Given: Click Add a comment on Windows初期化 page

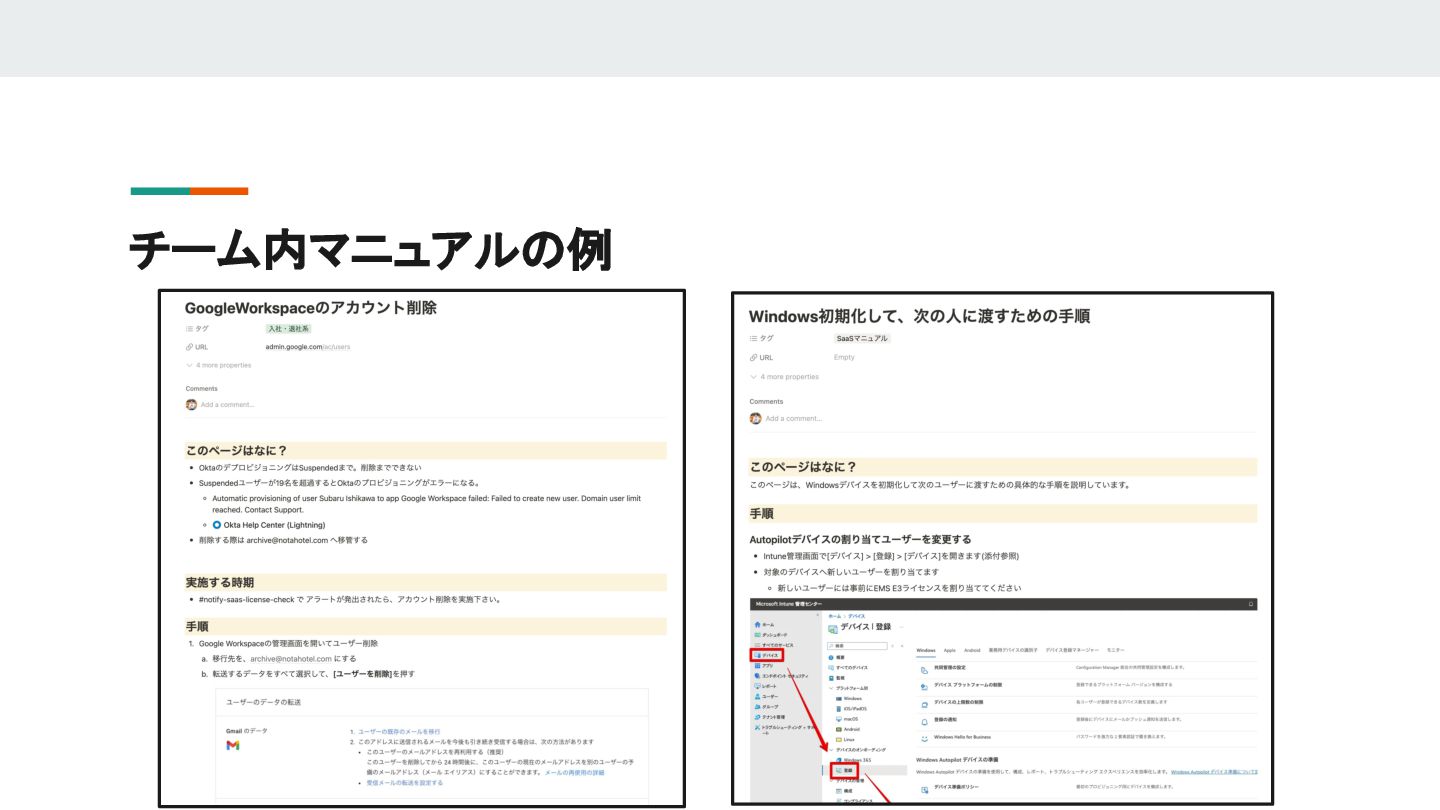Looking at the screenshot, I should click(793, 418).
